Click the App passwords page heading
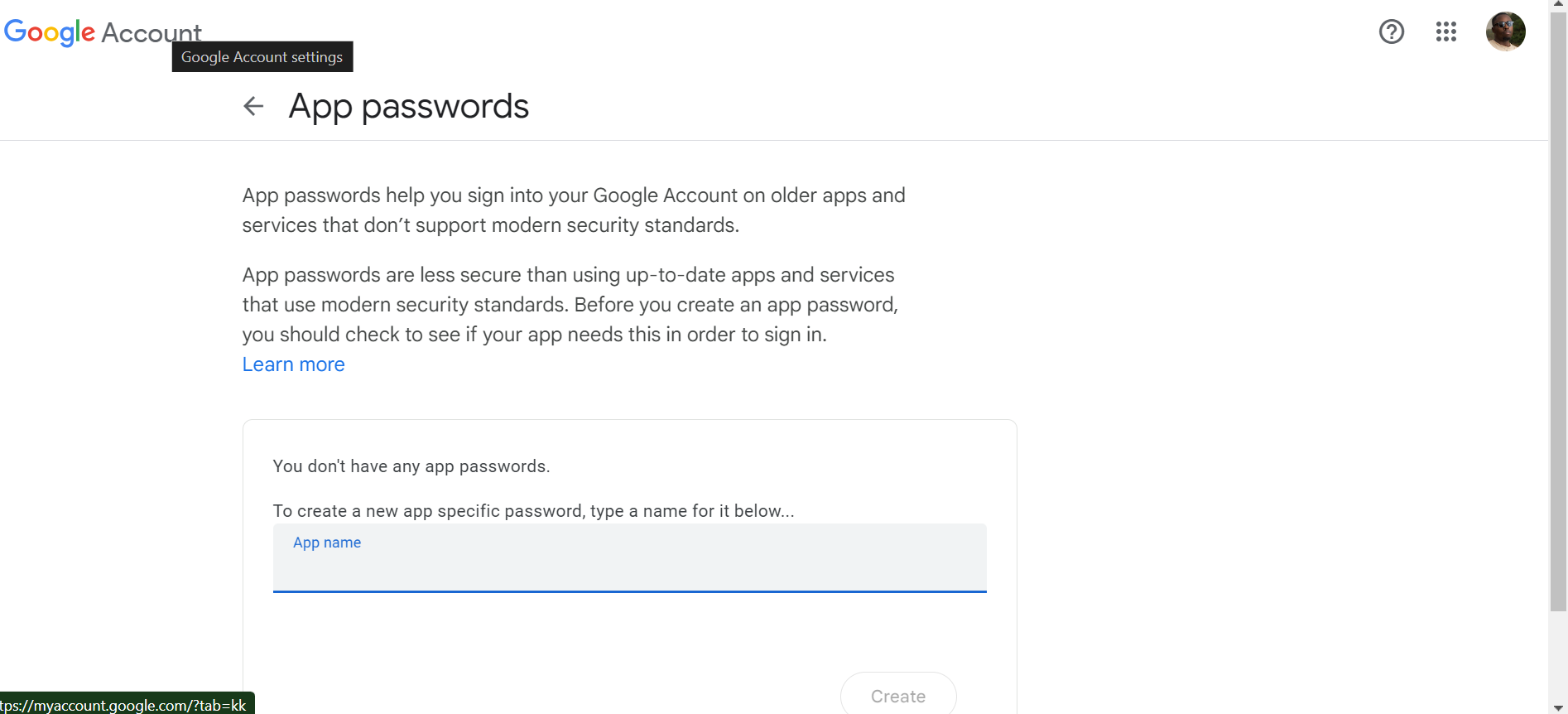 [x=408, y=106]
